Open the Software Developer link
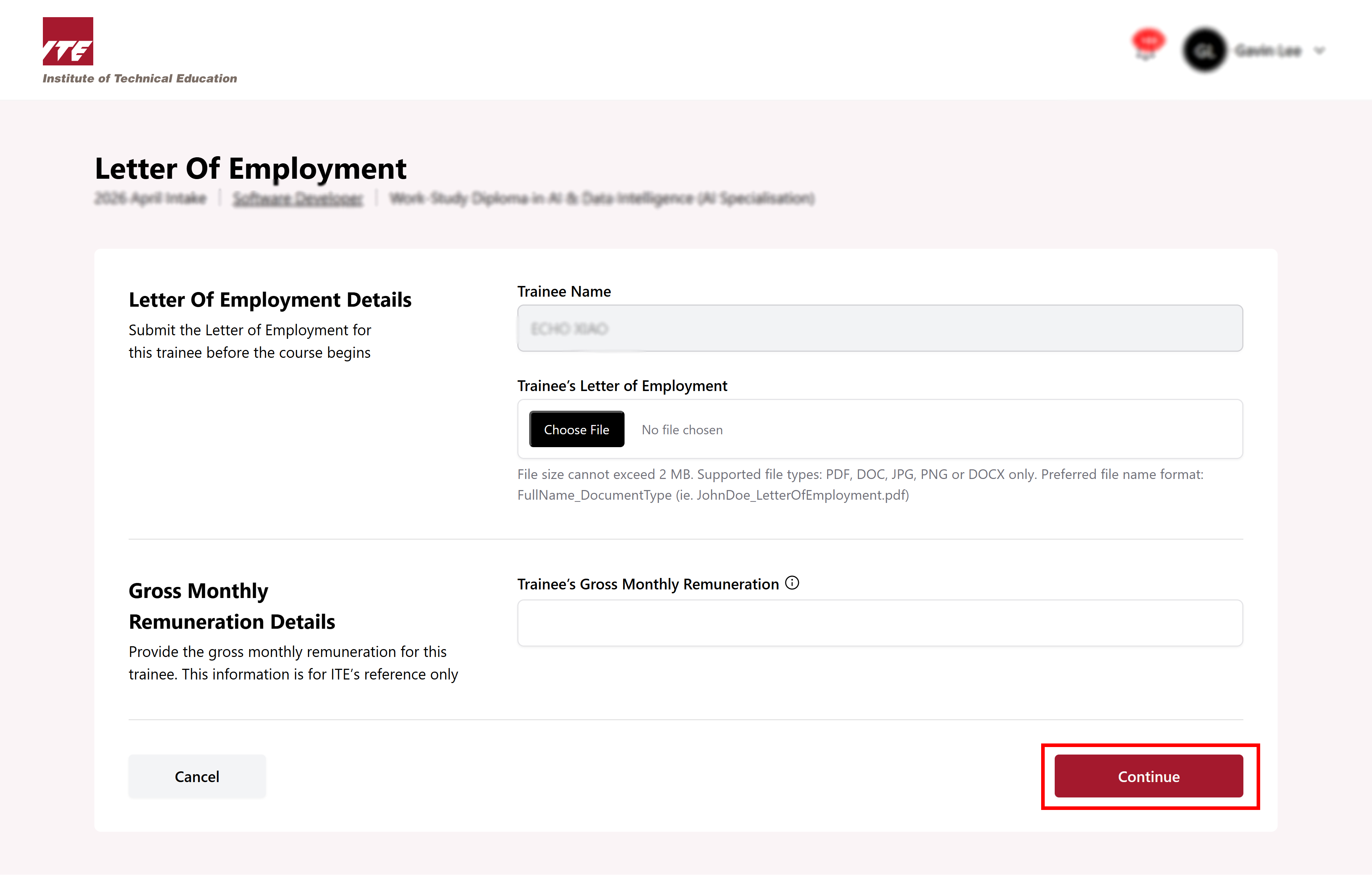 pos(297,198)
